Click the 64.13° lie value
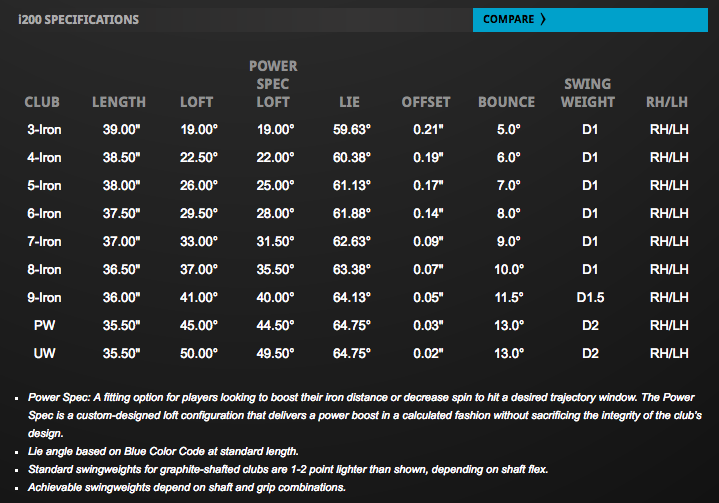The height and width of the screenshot is (503, 719). coord(352,298)
